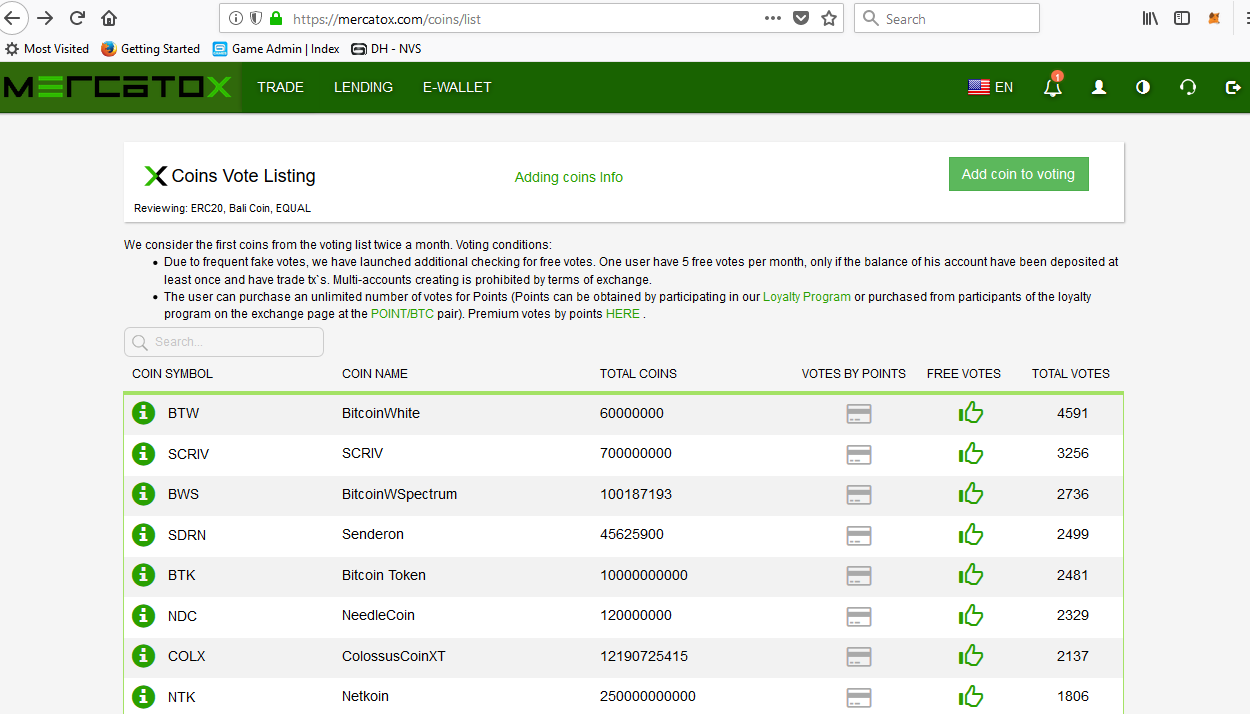Open info icon for COLX coin

pos(144,656)
